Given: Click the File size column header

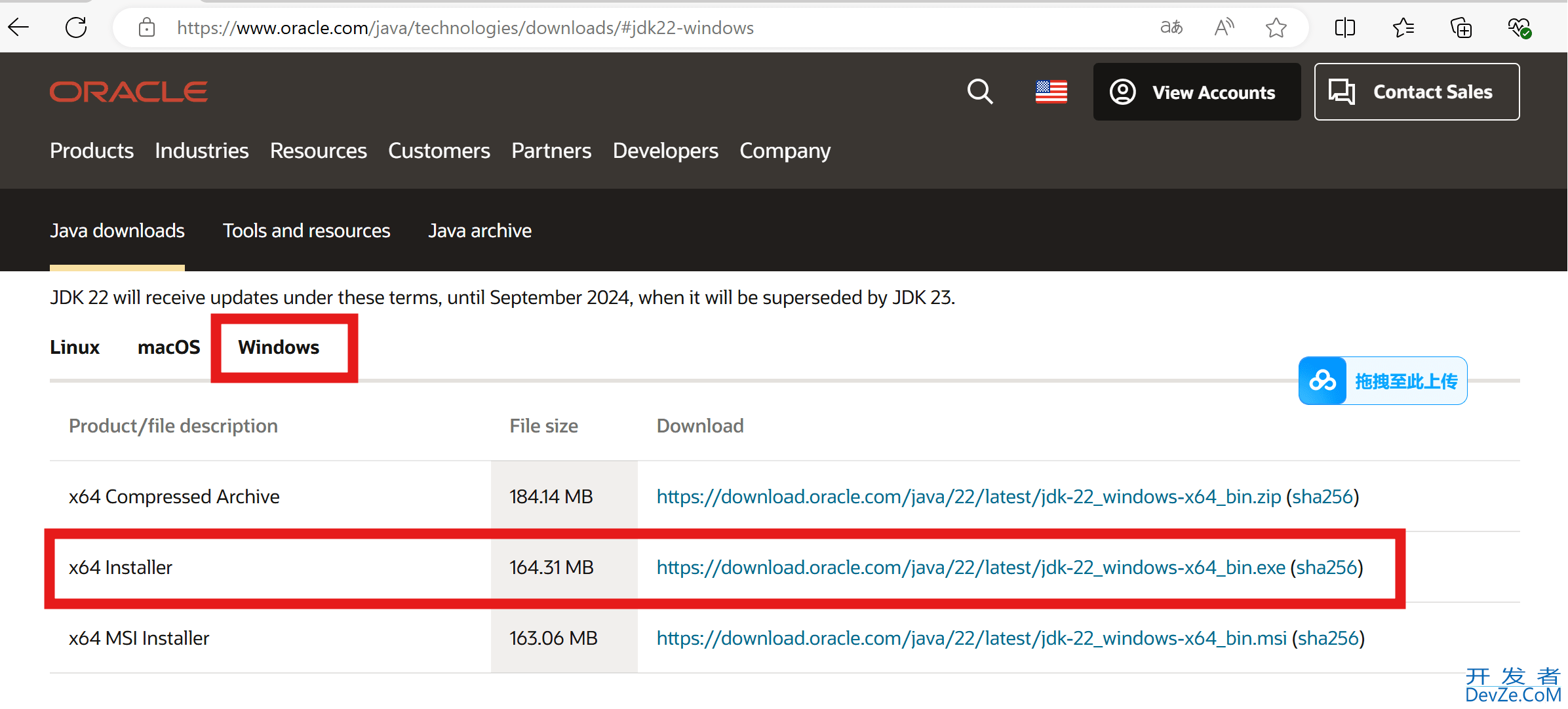Looking at the screenshot, I should (x=543, y=426).
